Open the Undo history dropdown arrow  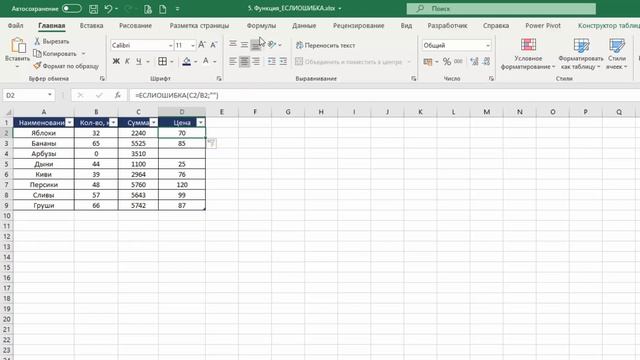(x=116, y=9)
